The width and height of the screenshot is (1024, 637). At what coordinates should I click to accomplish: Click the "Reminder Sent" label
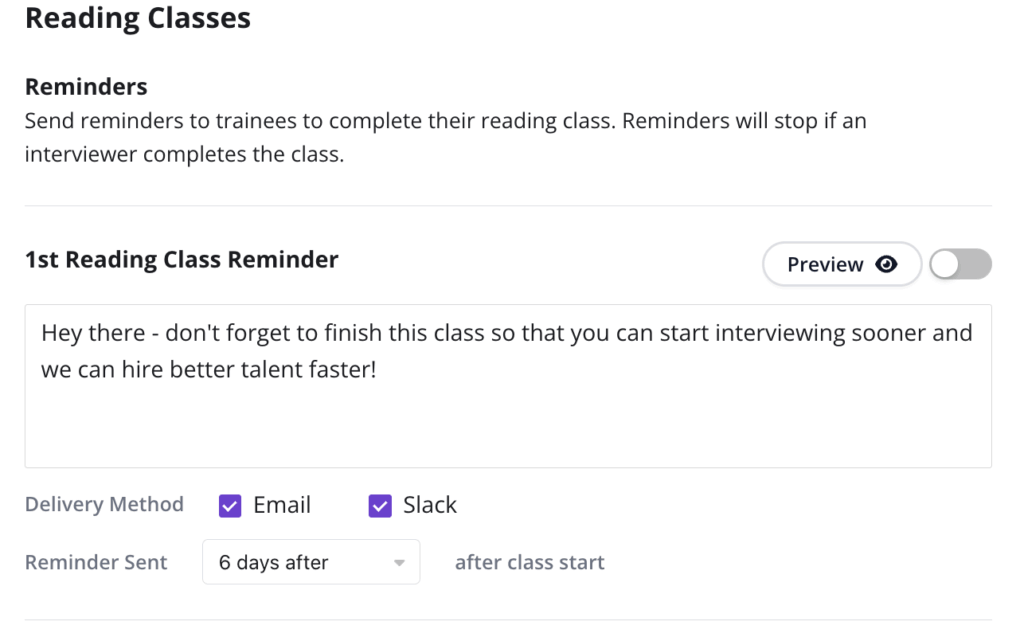pyautogui.click(x=96, y=562)
